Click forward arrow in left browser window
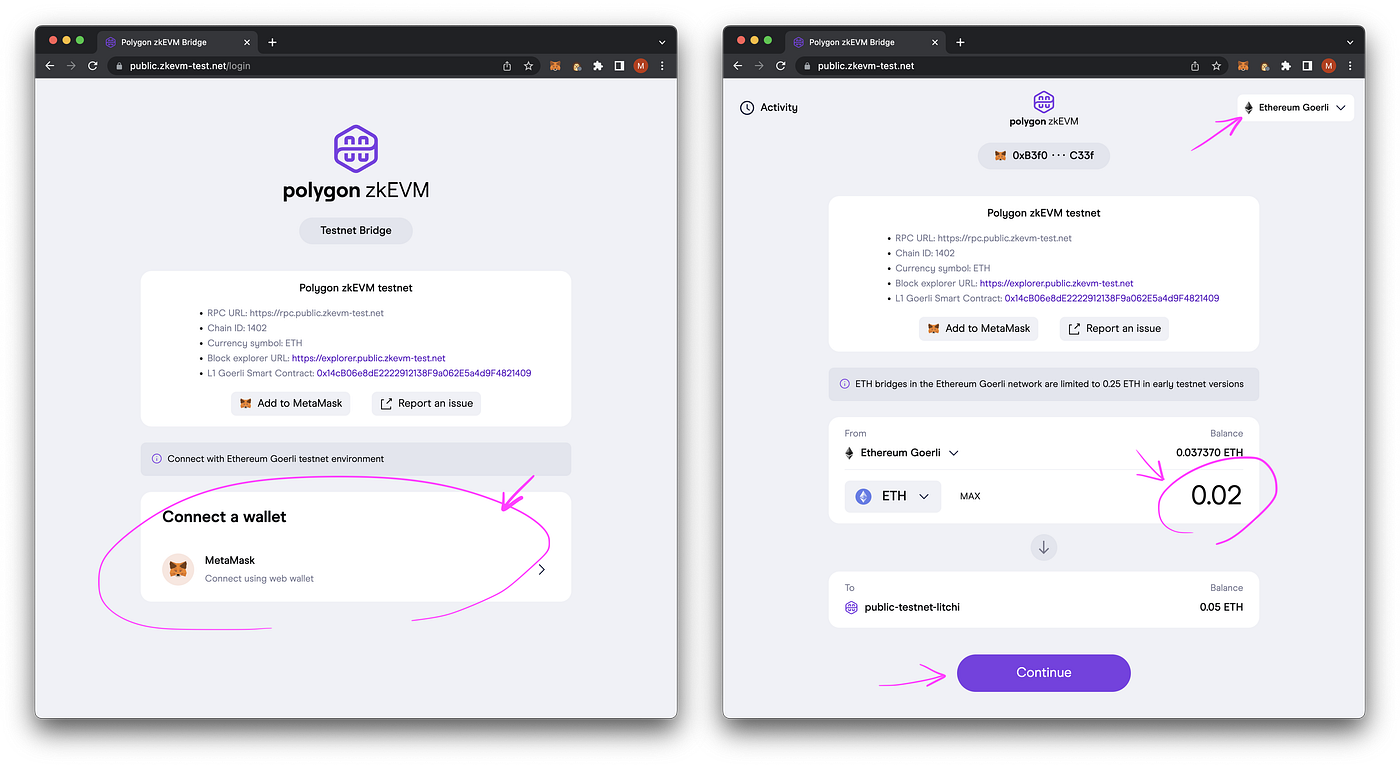 71,66
